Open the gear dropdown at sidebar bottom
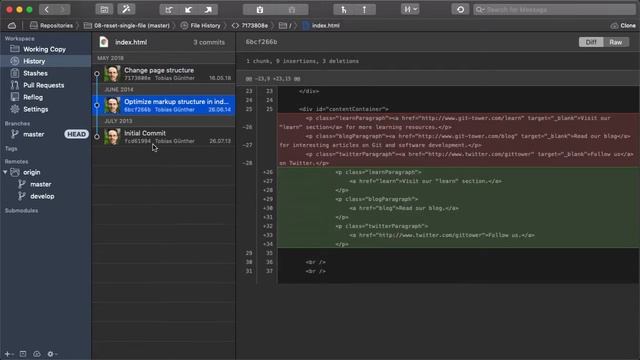The width and height of the screenshot is (640, 360). (x=52, y=354)
